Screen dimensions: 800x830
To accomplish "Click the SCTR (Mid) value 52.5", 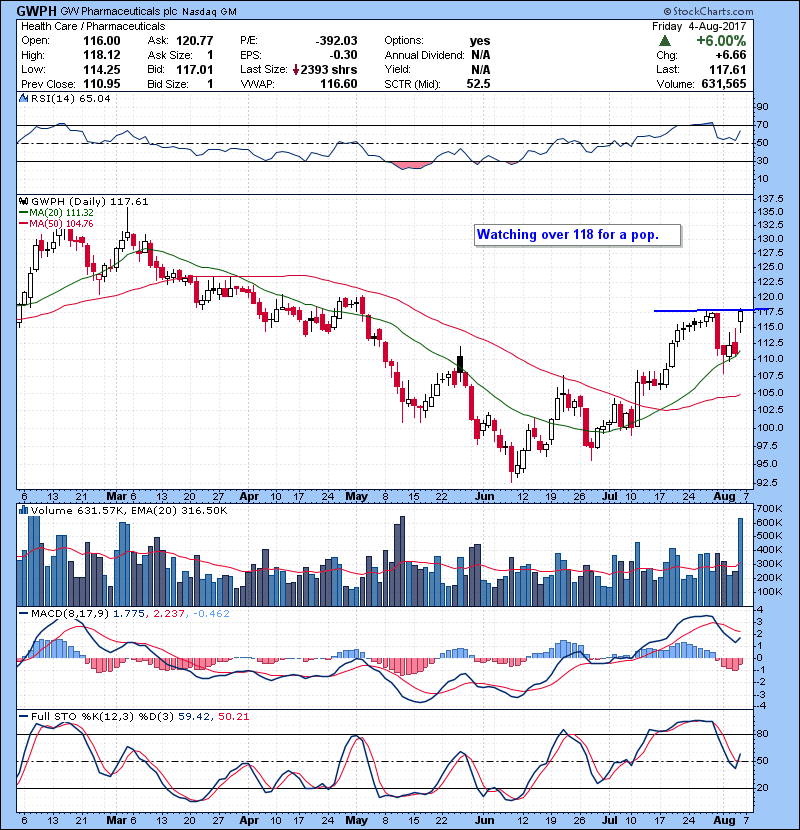I will [x=479, y=84].
